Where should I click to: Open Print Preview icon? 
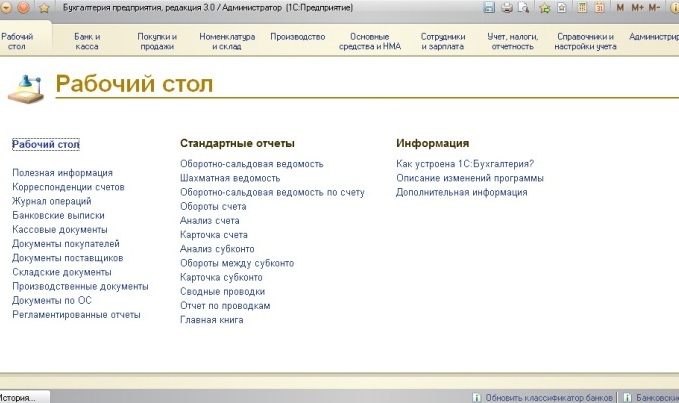pos(524,7)
